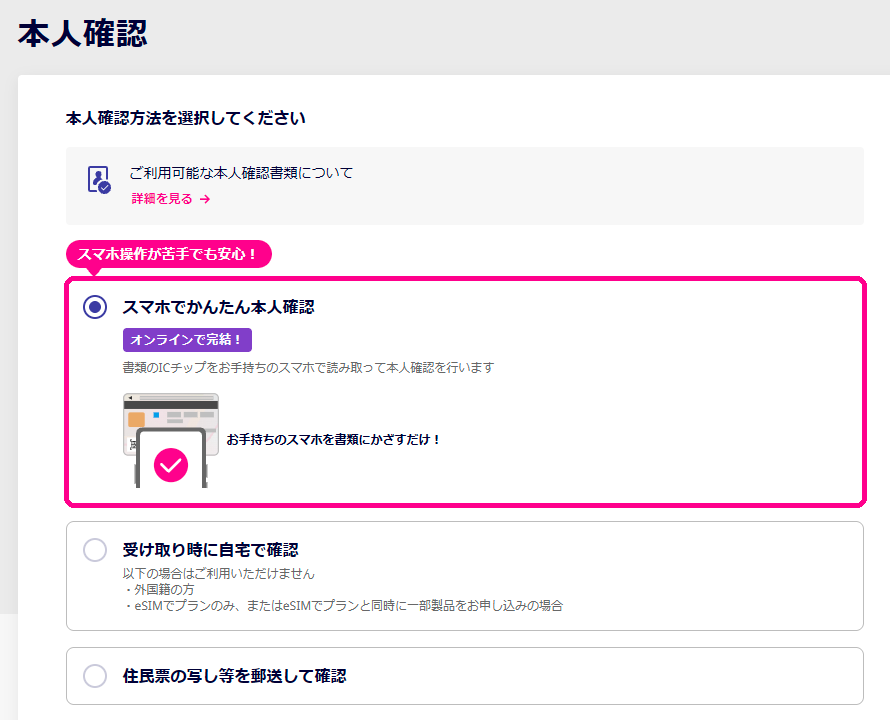890x720 pixels.
Task: Select スマホでかんたん本人確認 radio button
Action: pyautogui.click(x=95, y=307)
